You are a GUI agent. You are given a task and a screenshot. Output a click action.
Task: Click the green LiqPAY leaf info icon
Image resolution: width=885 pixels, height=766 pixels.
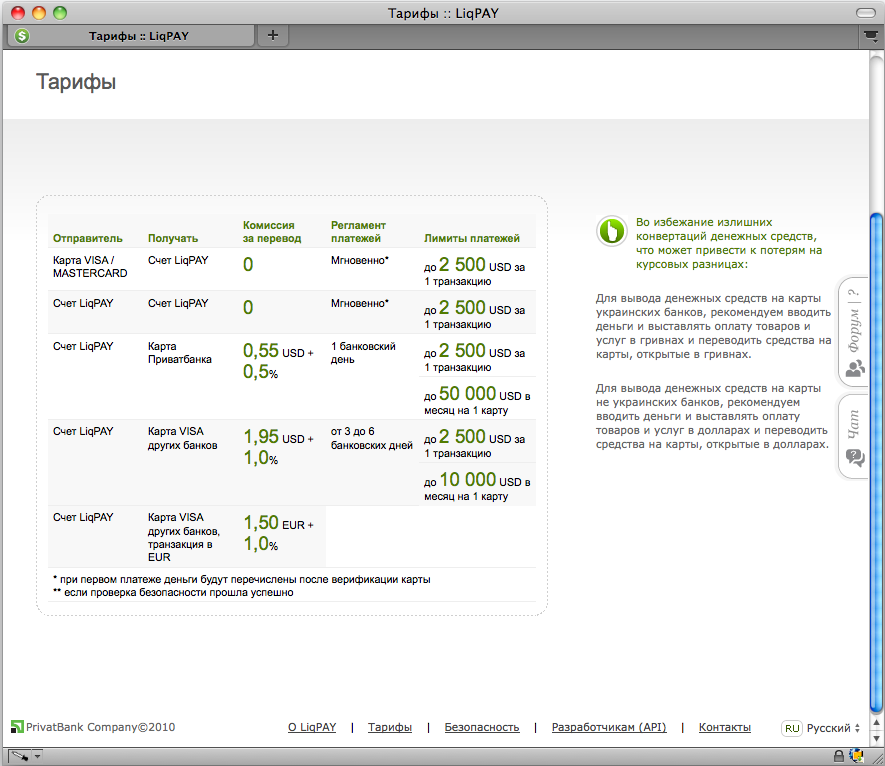pyautogui.click(x=610, y=231)
